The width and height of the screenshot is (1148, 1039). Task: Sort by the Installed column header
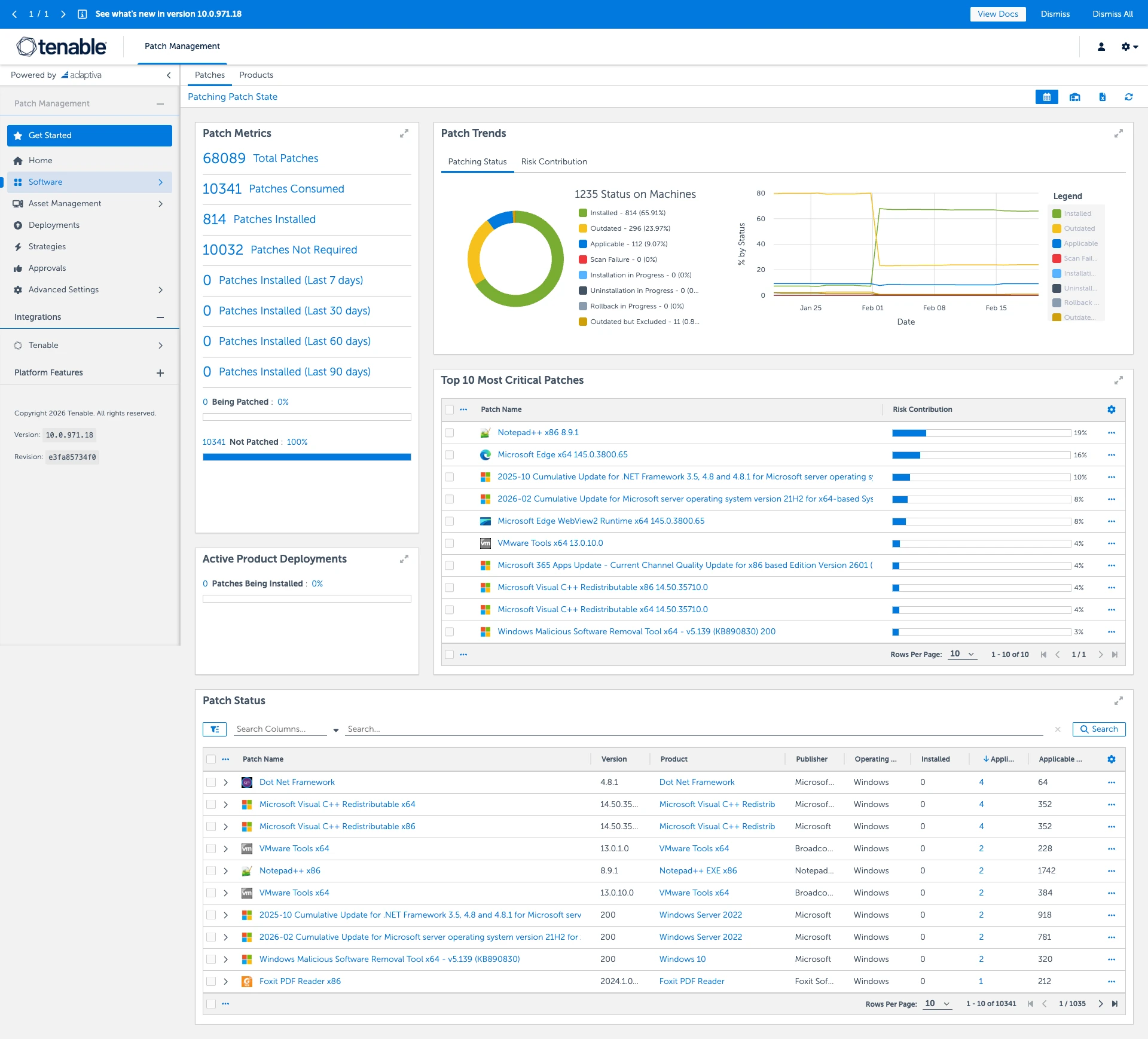[935, 759]
